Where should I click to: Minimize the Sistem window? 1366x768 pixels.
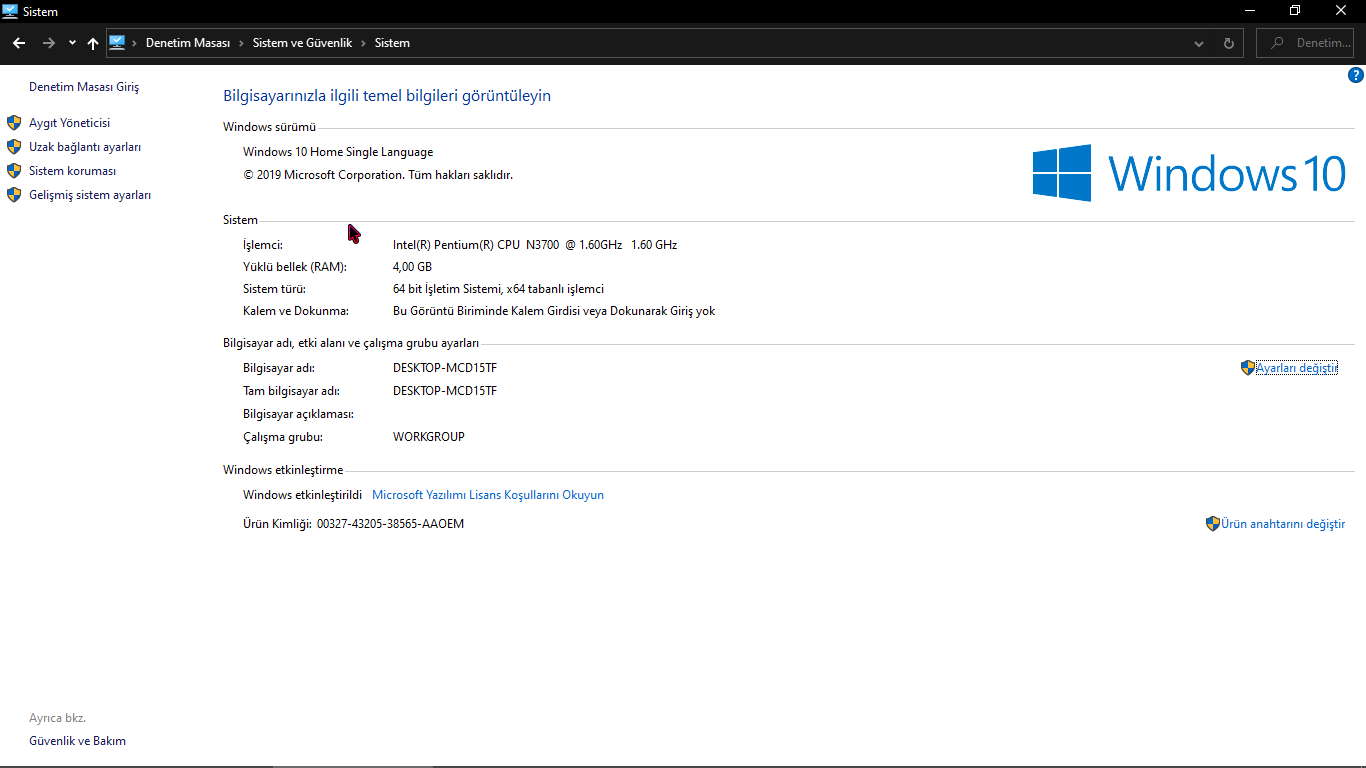coord(1250,11)
